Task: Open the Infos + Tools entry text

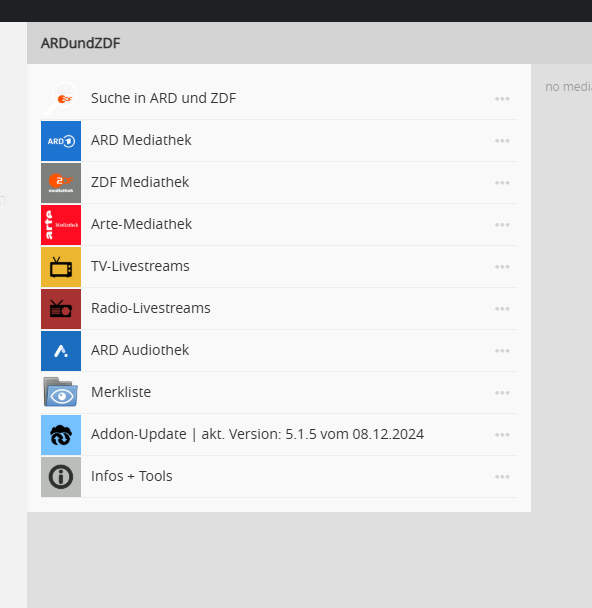Action: tap(131, 476)
